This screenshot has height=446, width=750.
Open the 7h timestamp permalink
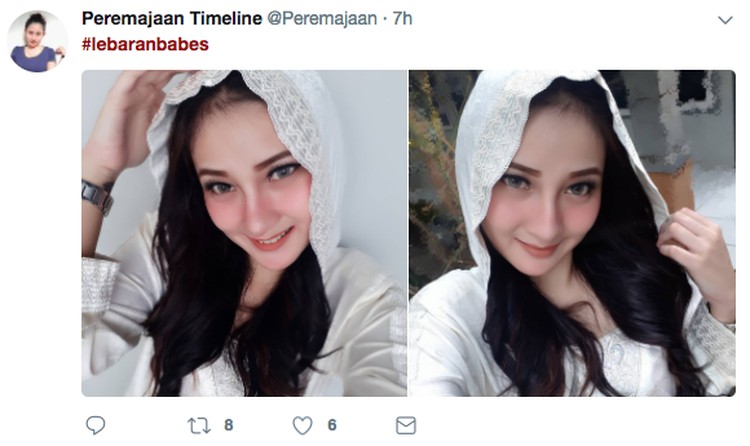(x=402, y=19)
